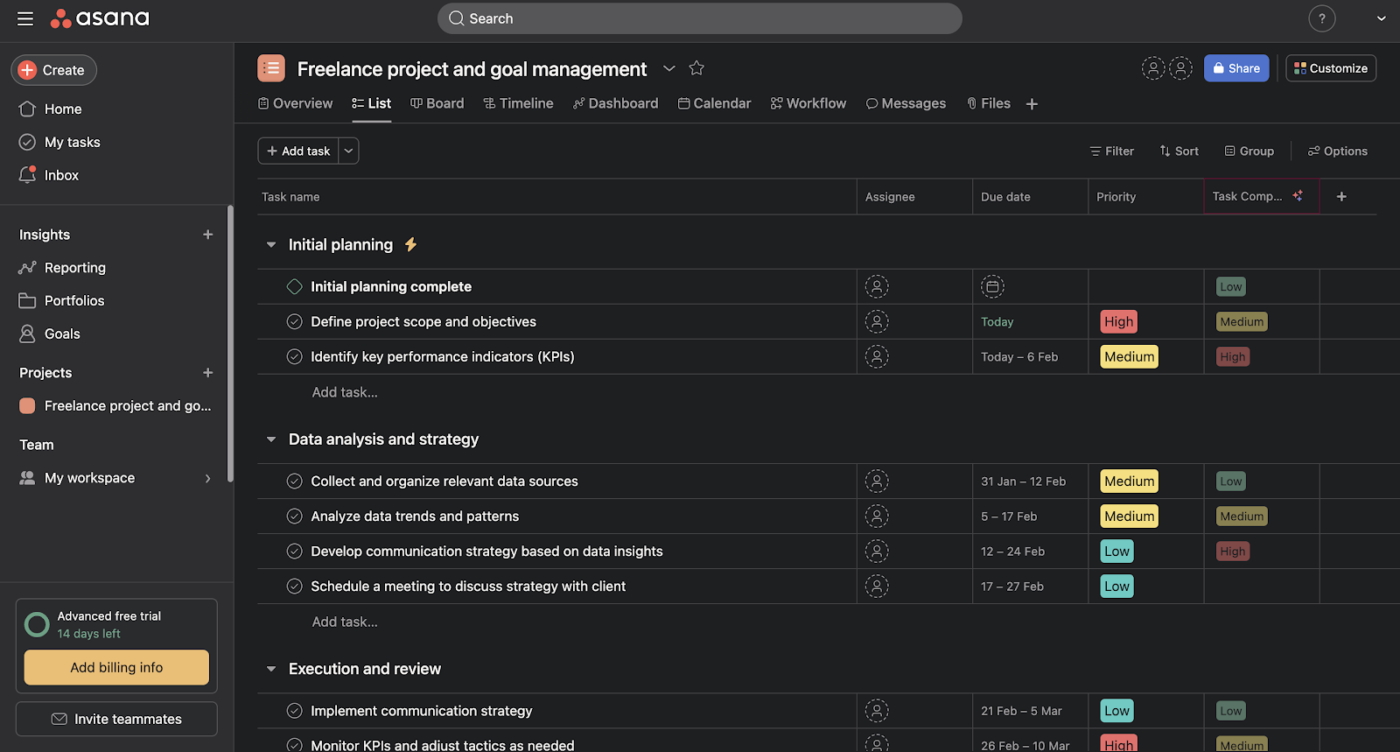Switch to the Dashboard tab
The height and width of the screenshot is (752, 1400).
[615, 103]
